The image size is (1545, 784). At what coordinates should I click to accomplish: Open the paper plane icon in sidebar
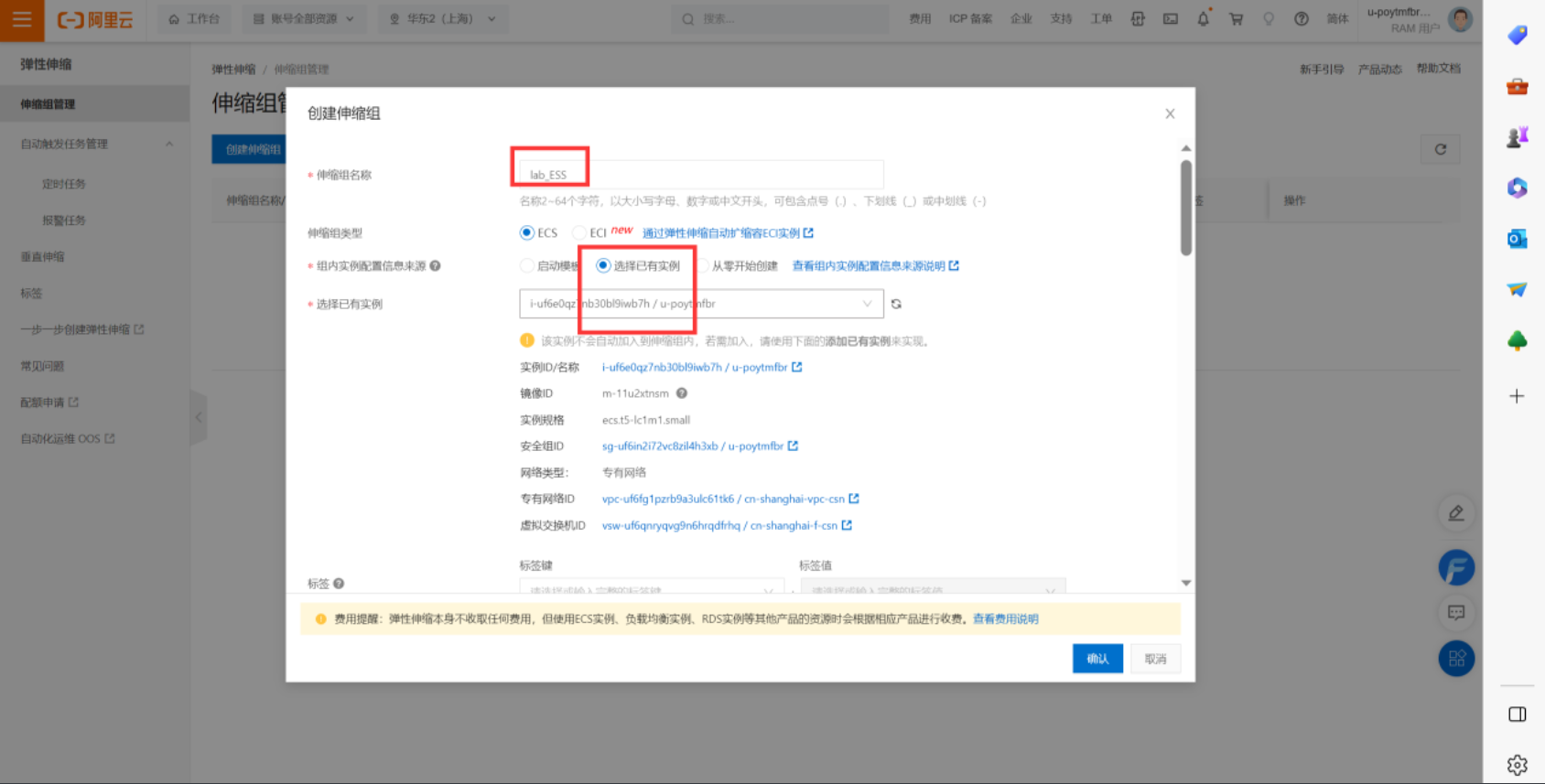[1518, 289]
